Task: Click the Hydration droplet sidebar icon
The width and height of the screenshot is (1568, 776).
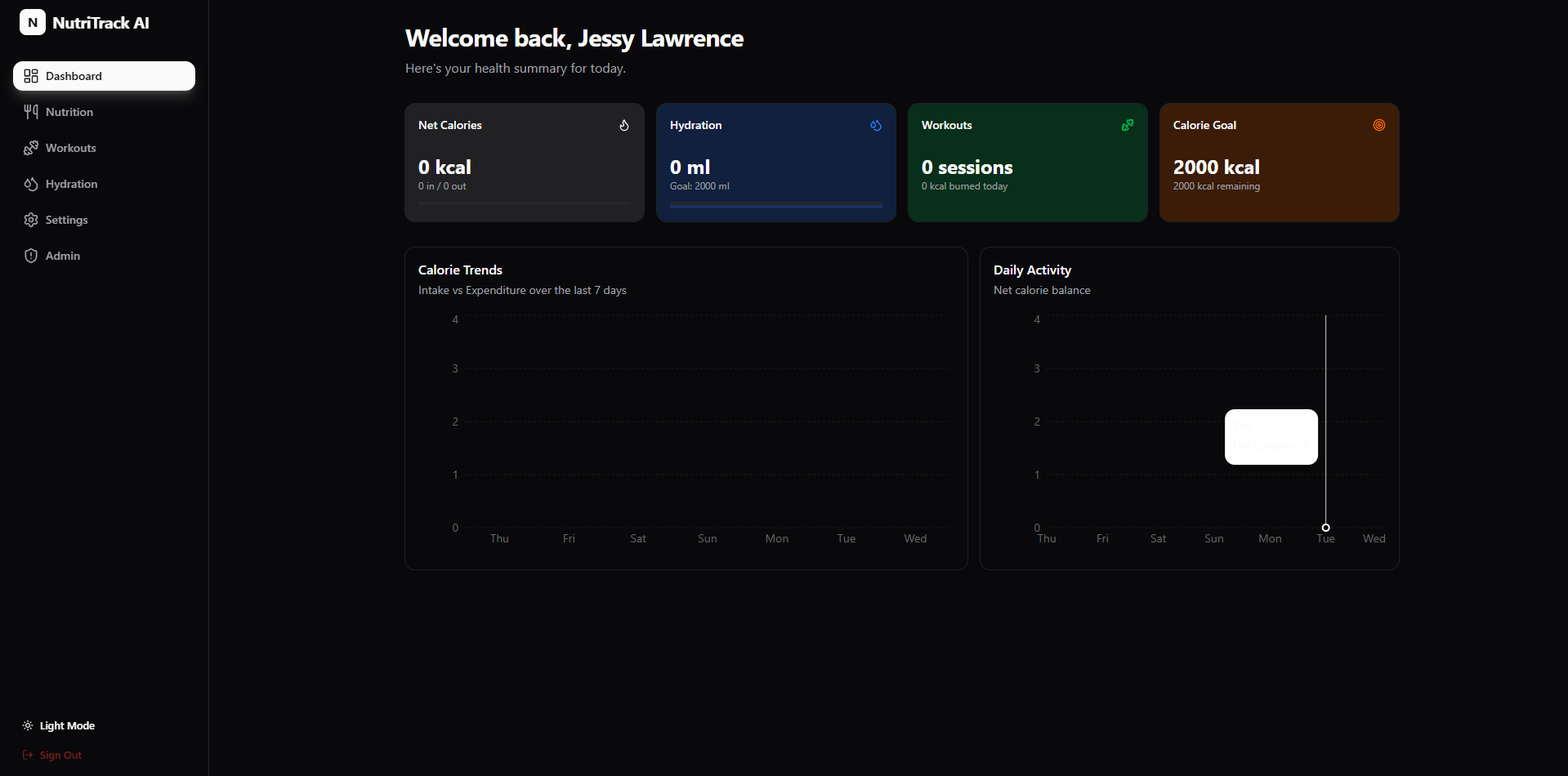Action: click(x=31, y=184)
